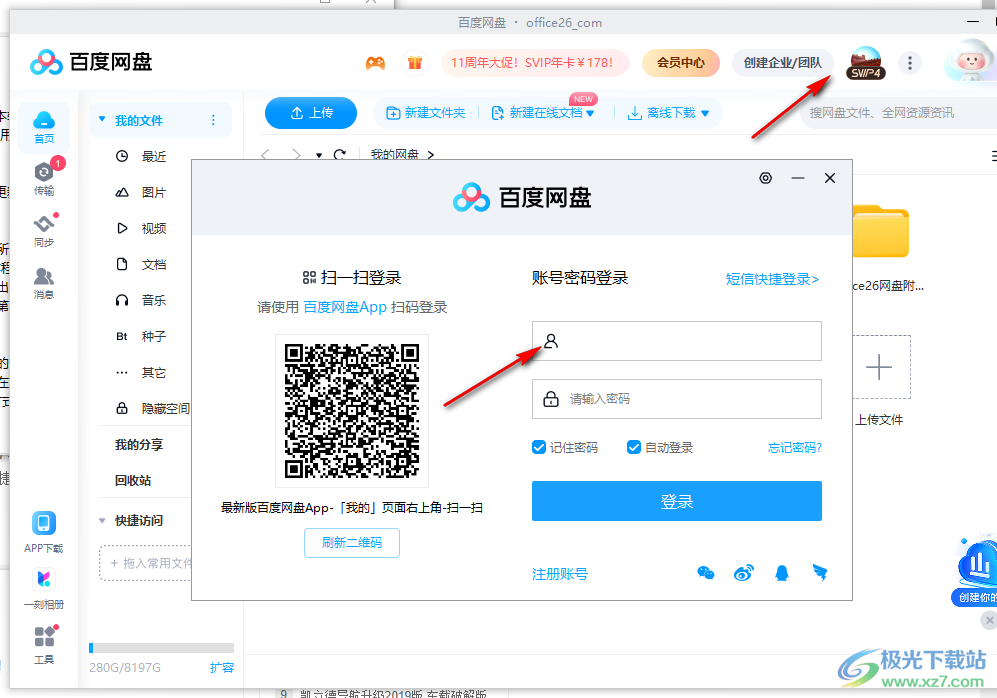The image size is (997, 698).
Task: Open the three-dot more menu in header
Action: [910, 63]
